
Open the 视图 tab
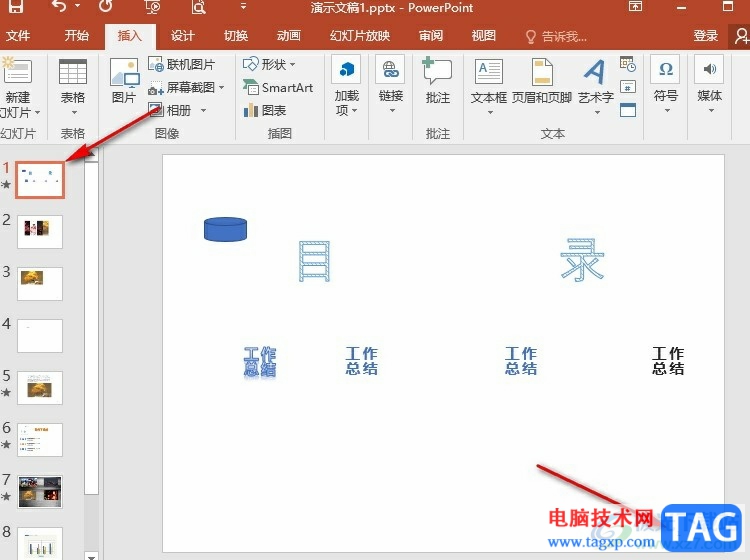pos(484,36)
